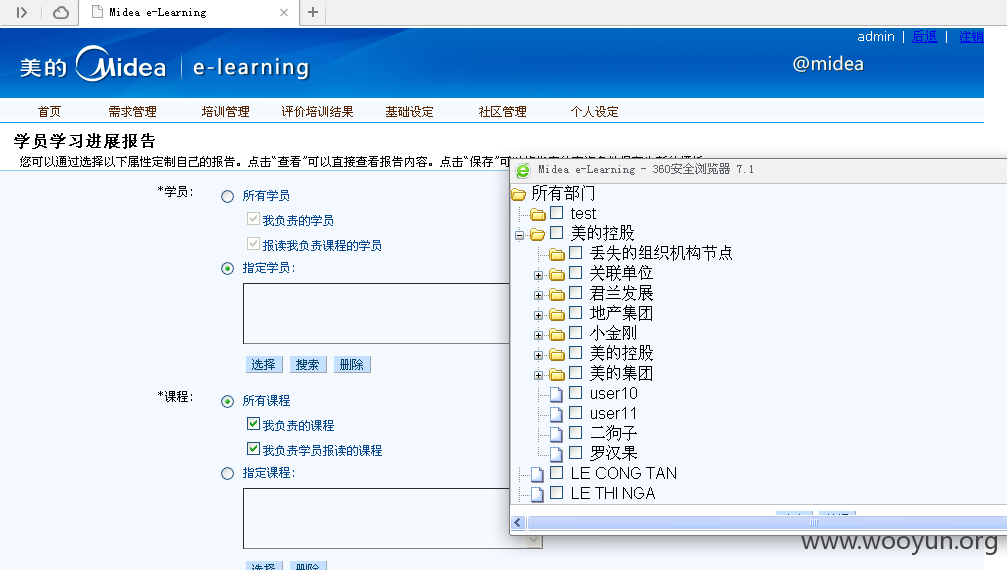Screen dimensions: 1007x570
Task: Check the test department checkbox
Action: point(557,212)
